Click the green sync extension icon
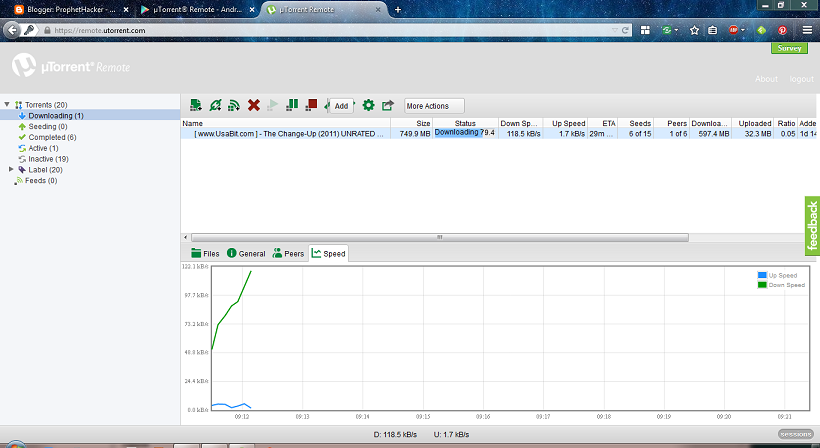The width and height of the screenshot is (820, 448). tap(666, 30)
